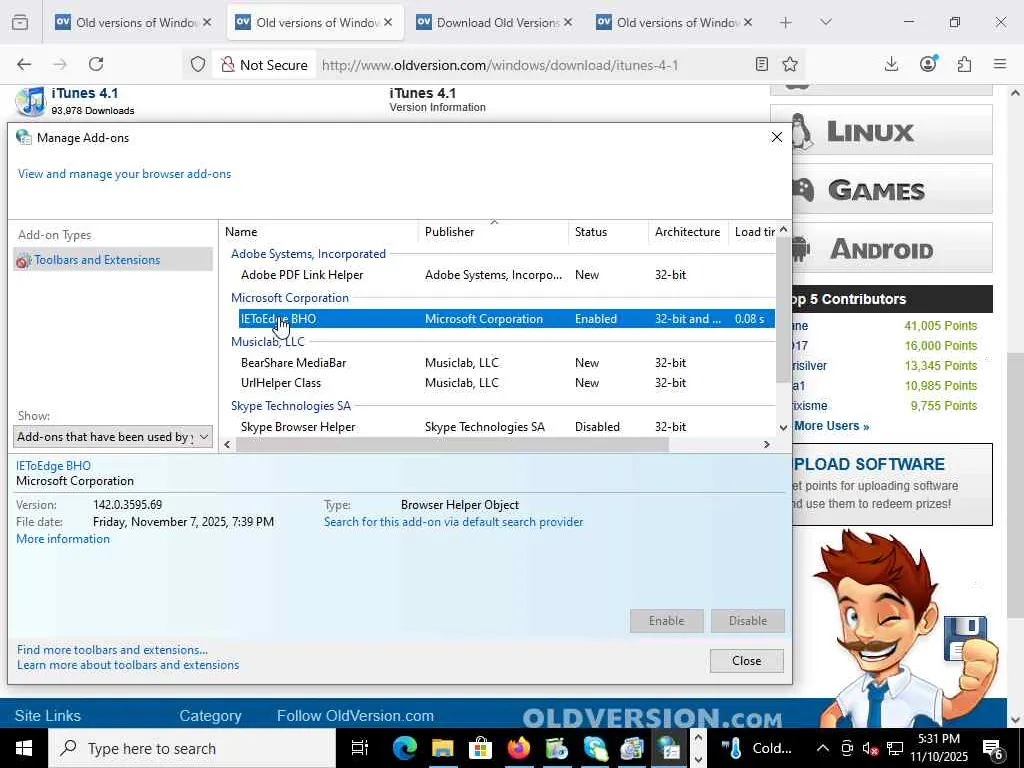Click the add-on list horizontal scrollbar
Viewport: 1024px width, 768px height.
click(452, 444)
